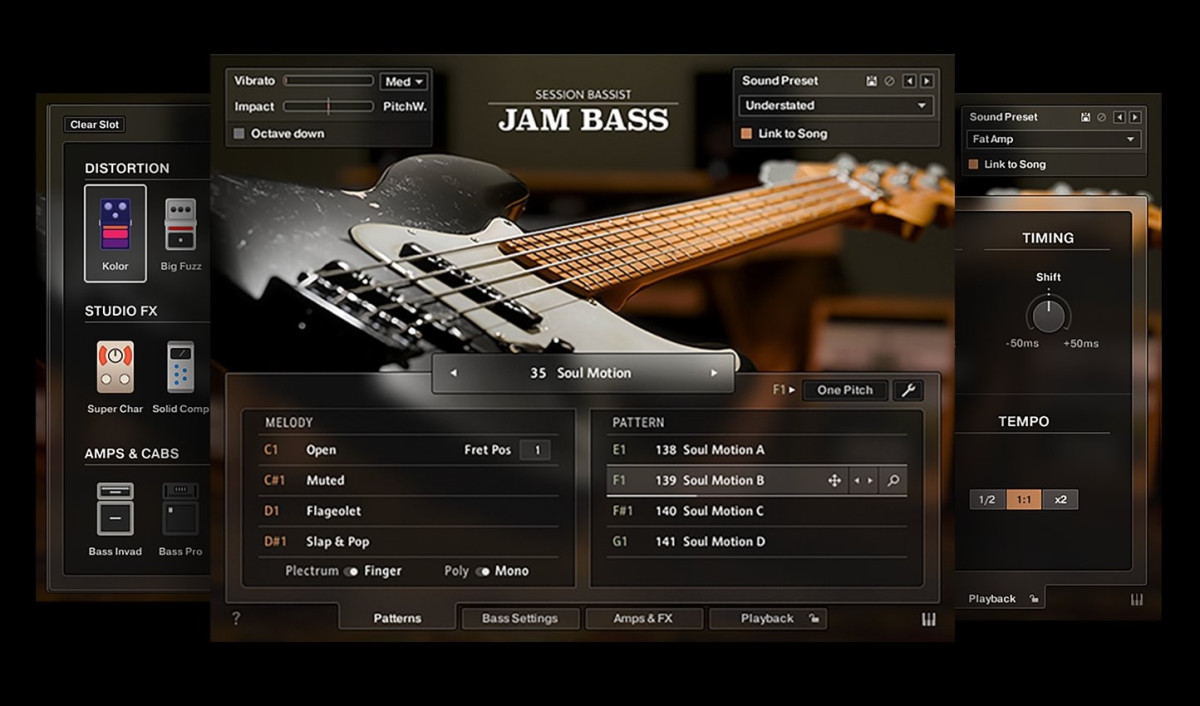
Task: Open the Amps & FX tab
Action: point(643,619)
